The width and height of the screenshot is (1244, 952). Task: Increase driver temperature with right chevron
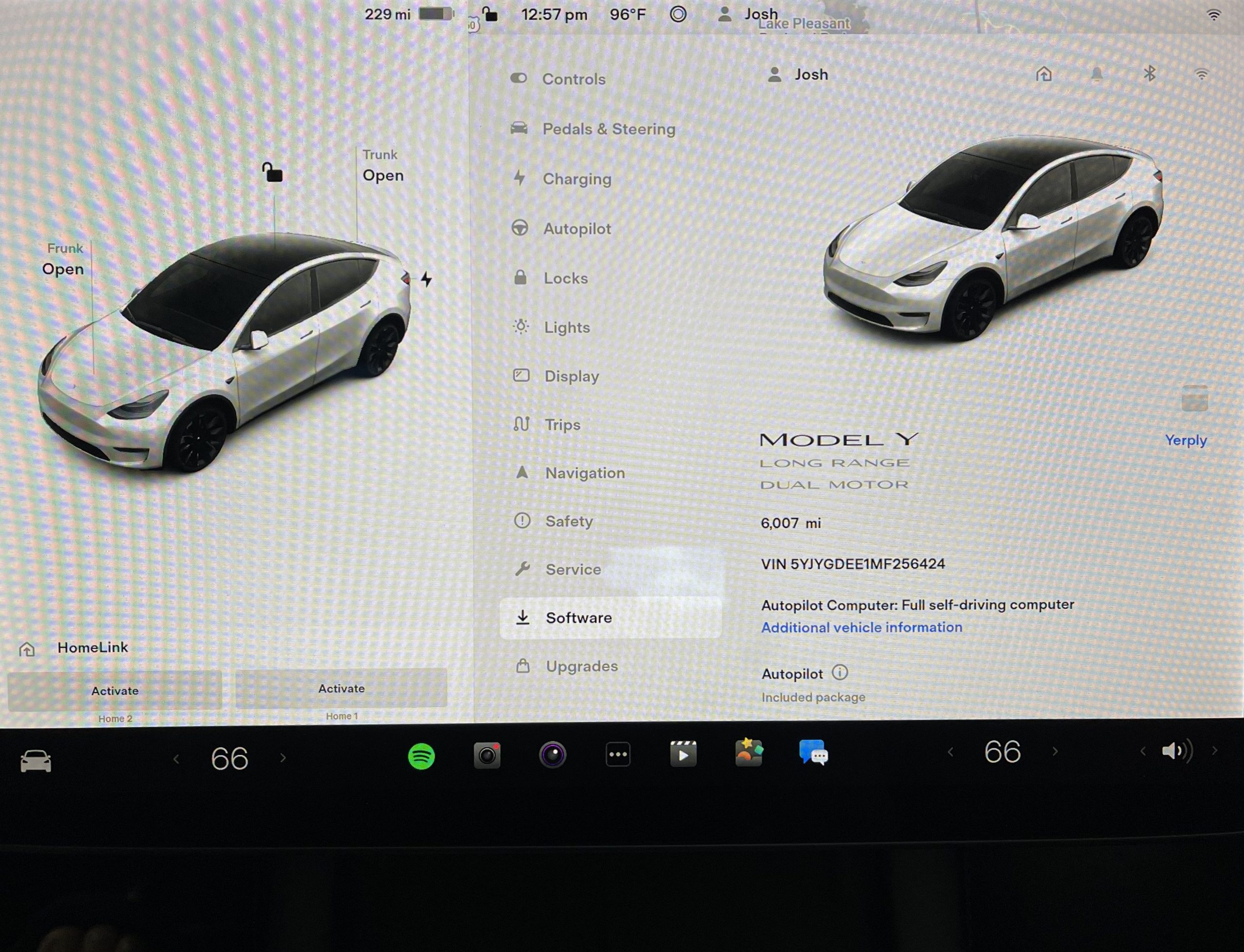tap(283, 758)
